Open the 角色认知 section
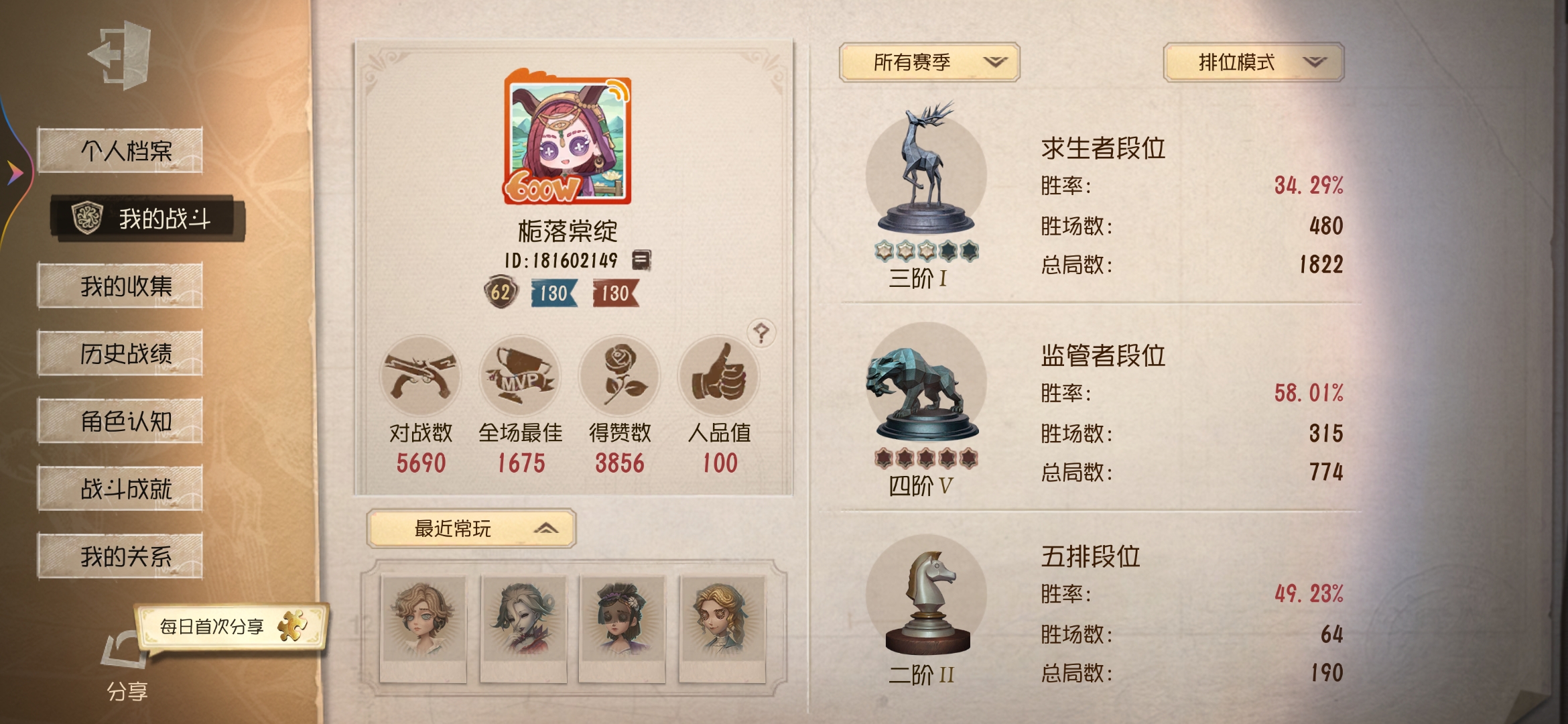Viewport: 1568px width, 724px height. tap(121, 421)
